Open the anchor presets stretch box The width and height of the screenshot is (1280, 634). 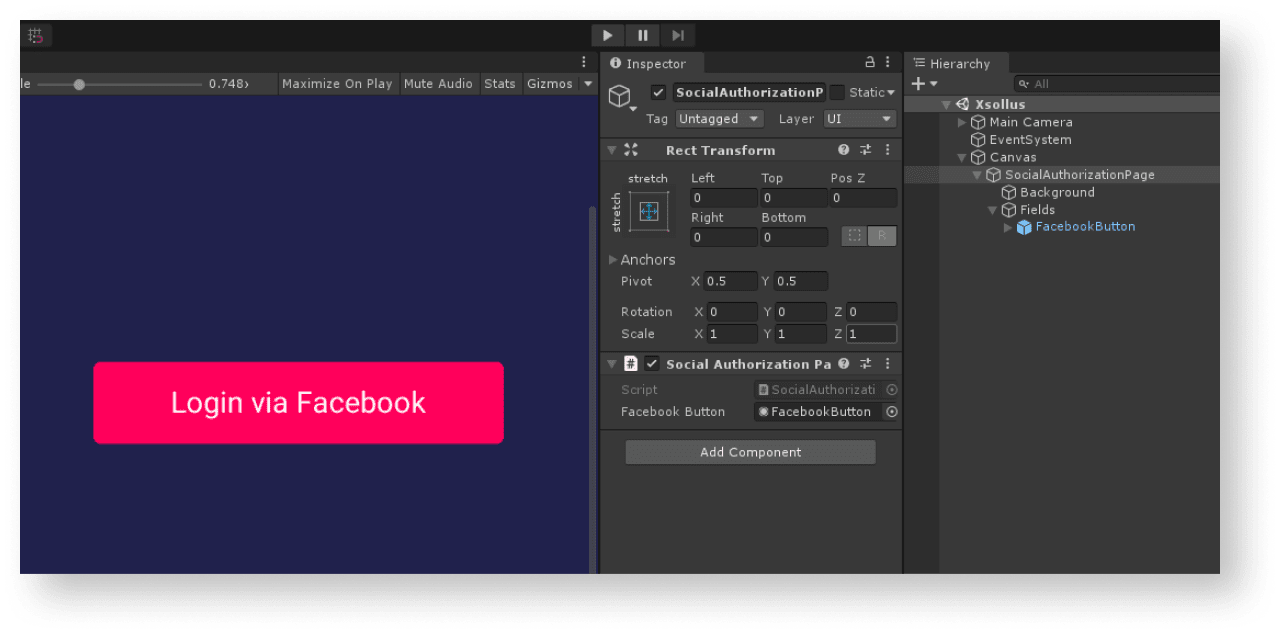pyautogui.click(x=648, y=211)
